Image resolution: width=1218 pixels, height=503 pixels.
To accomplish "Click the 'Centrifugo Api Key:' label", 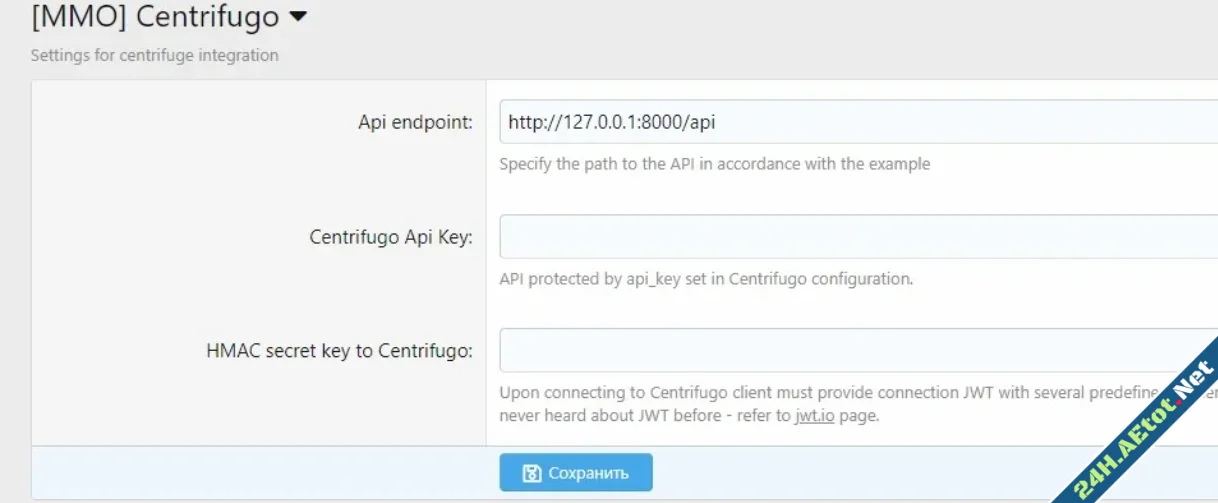I will [391, 237].
